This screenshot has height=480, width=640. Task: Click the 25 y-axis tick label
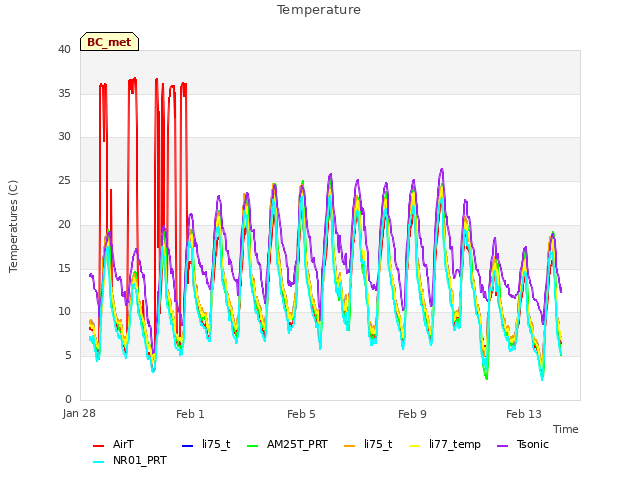coord(64,180)
